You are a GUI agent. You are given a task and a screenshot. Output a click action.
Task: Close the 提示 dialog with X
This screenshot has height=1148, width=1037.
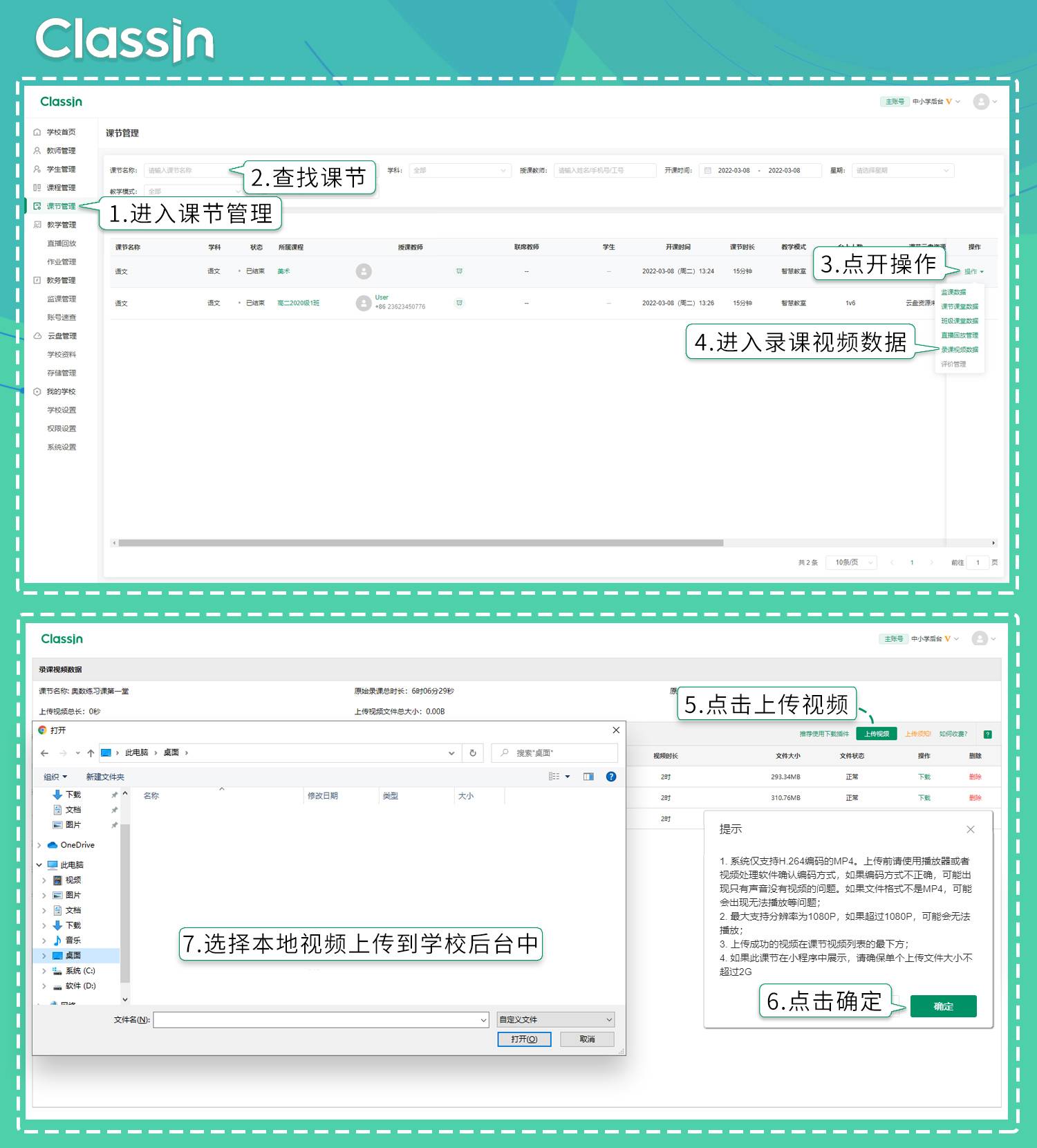click(x=971, y=829)
